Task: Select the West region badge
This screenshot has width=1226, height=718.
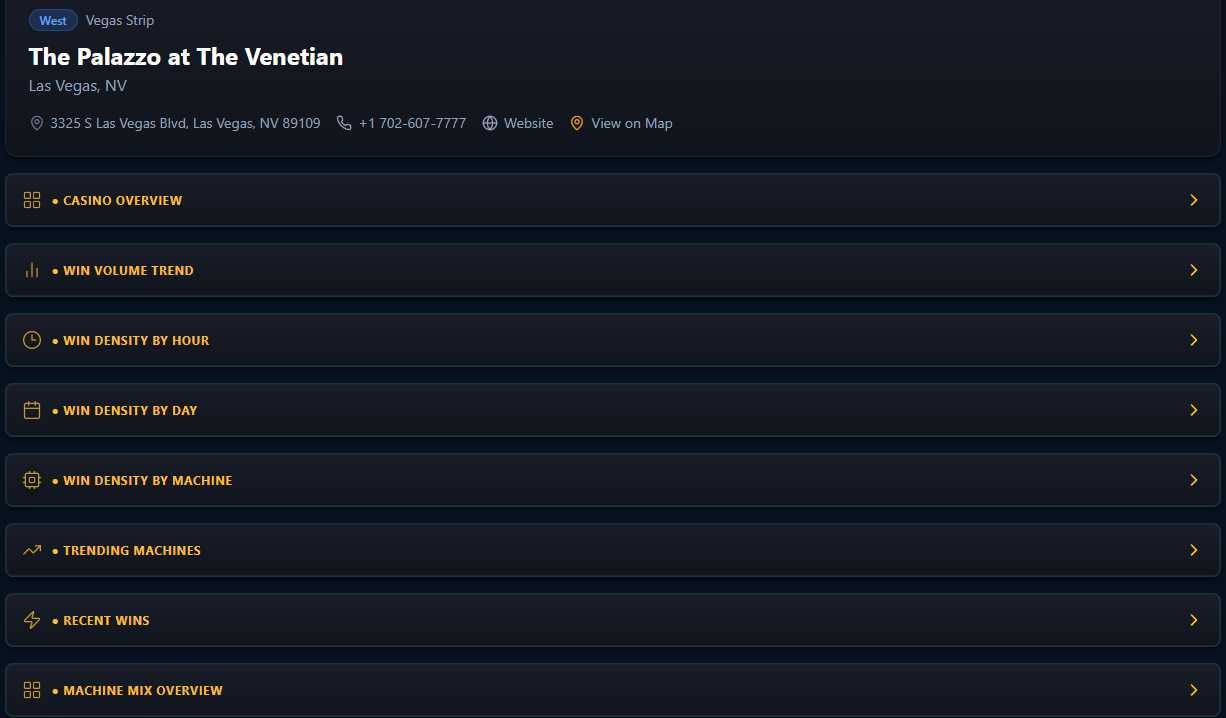Action: pyautogui.click(x=53, y=20)
